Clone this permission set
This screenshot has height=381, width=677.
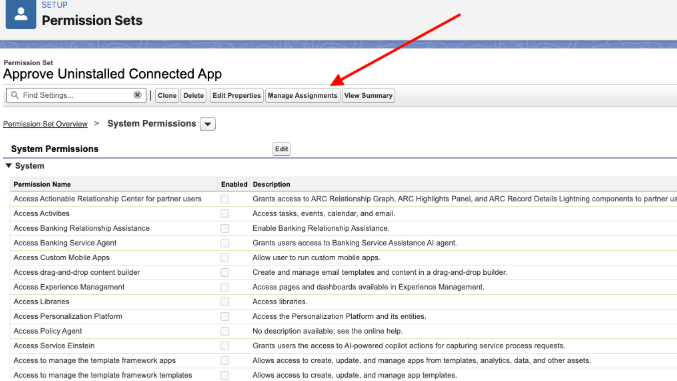[167, 95]
